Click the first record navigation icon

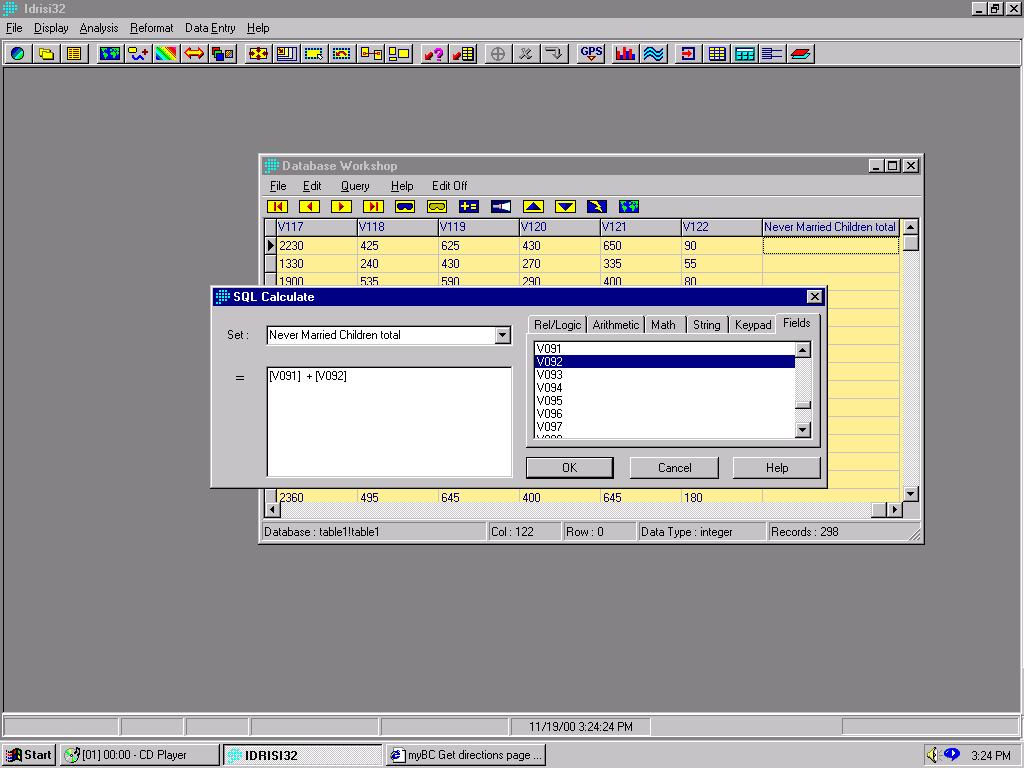point(277,206)
